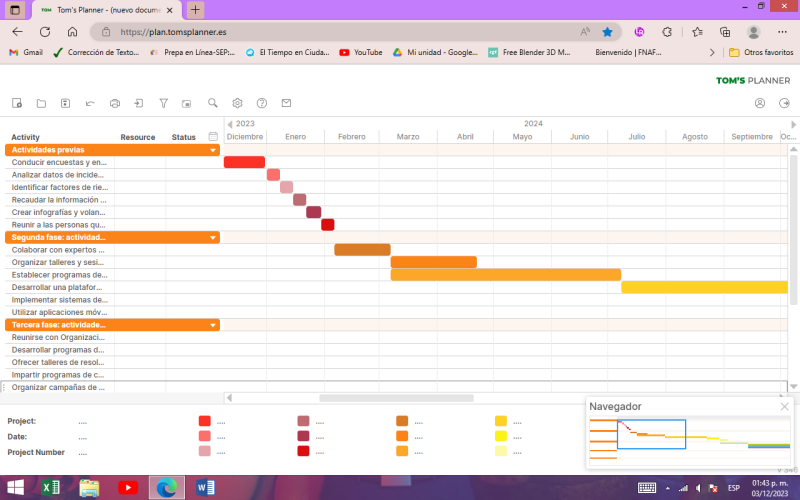Click the calendar view toolbar icon
Viewport: 800px width, 500px height.
click(x=187, y=103)
